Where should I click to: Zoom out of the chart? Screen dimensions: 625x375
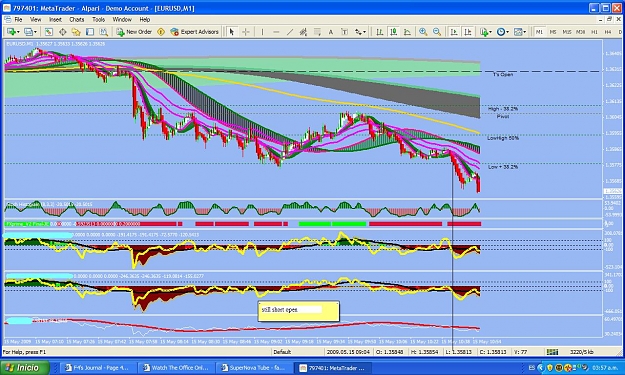pyautogui.click(x=437, y=32)
